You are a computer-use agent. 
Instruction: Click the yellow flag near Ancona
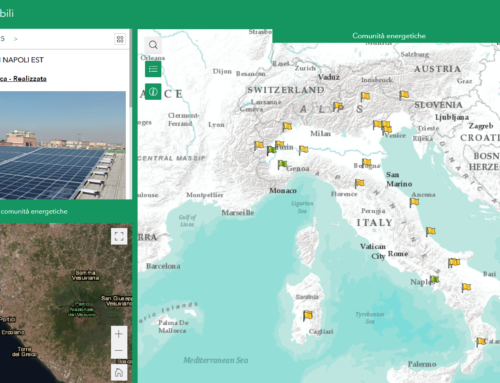coord(414,202)
